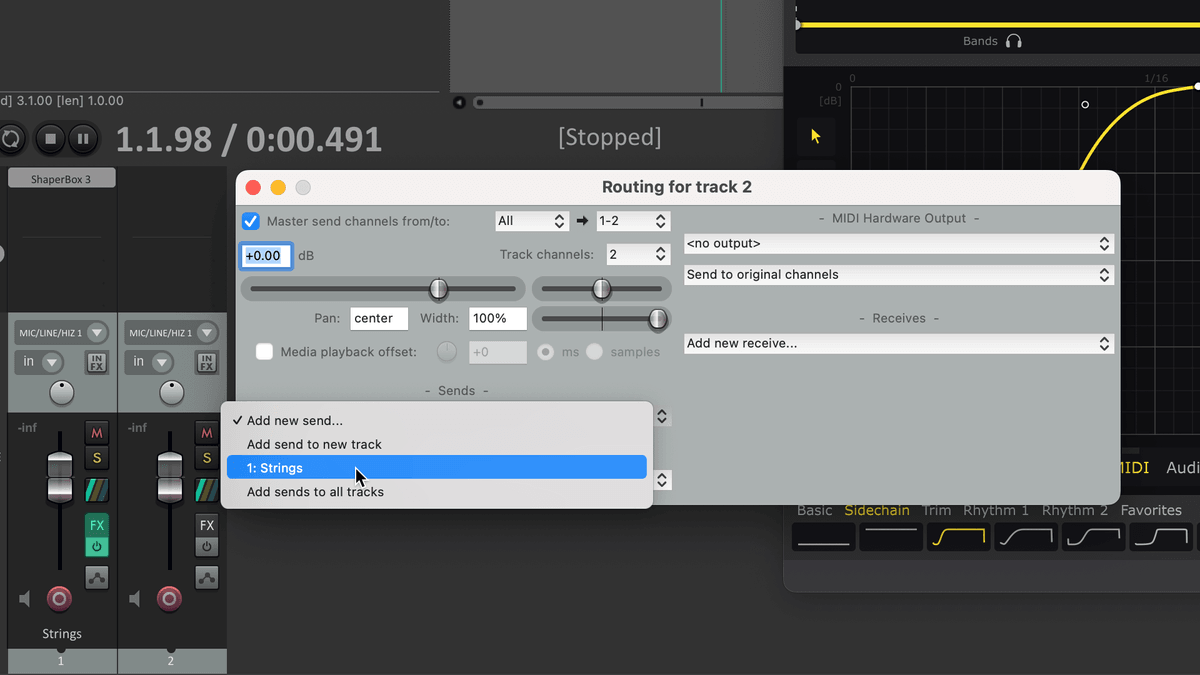Select 'Add send to new track' option
This screenshot has height=675, width=1200.
[x=315, y=444]
